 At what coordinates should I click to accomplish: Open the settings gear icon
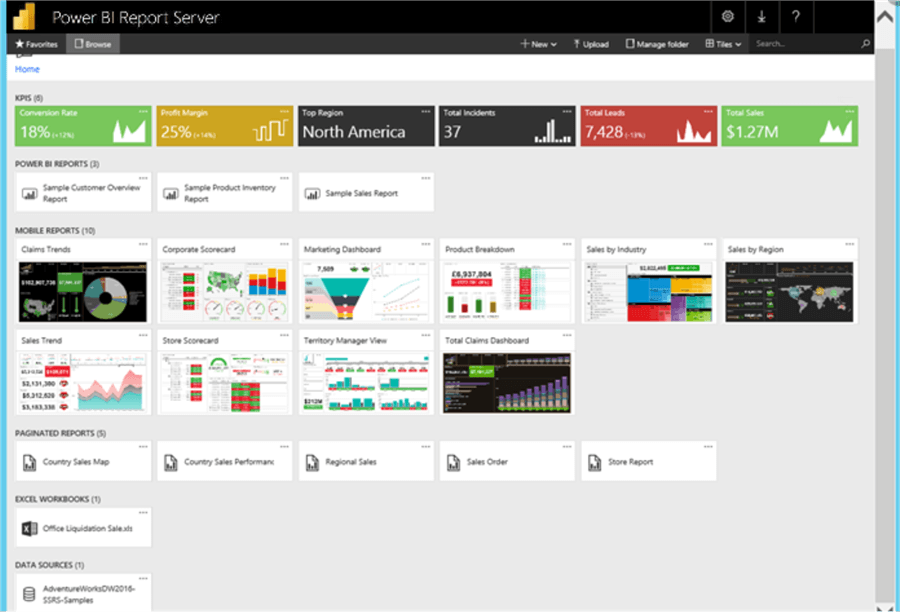pos(727,17)
